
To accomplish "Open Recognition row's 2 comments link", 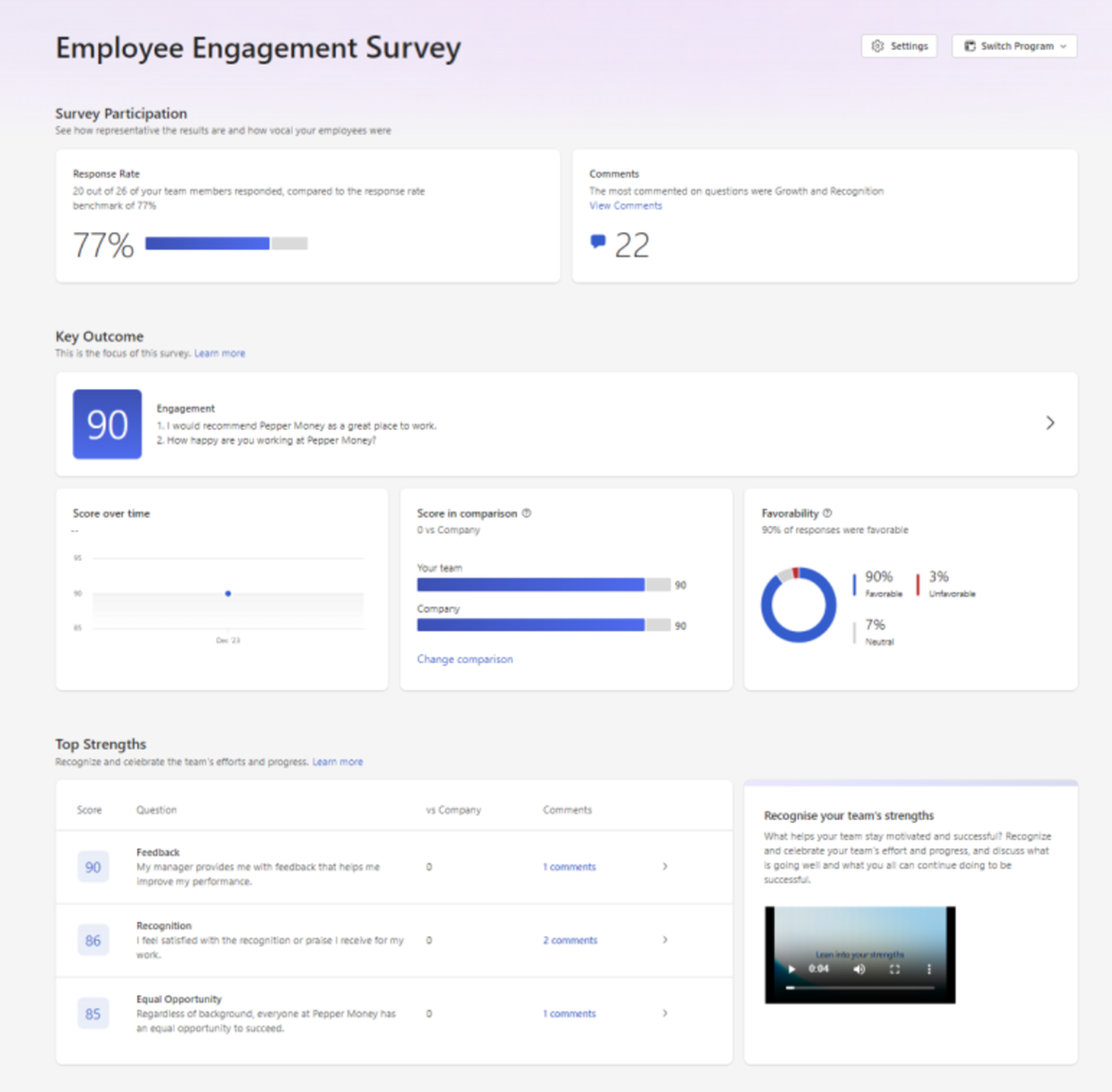I will [570, 941].
